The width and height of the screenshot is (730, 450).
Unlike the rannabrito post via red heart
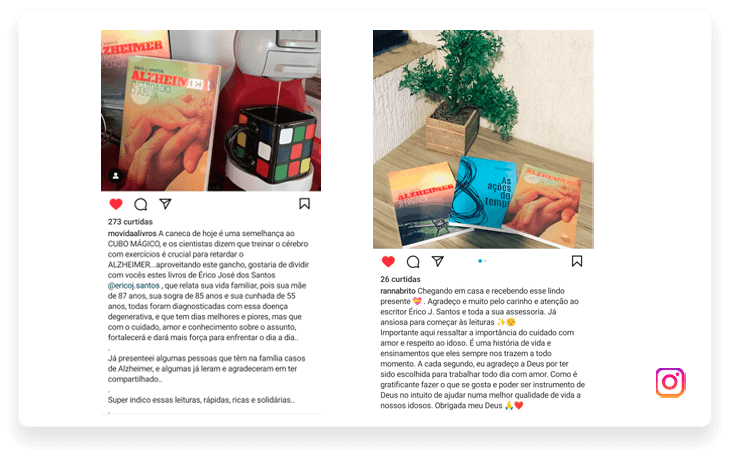point(388,262)
